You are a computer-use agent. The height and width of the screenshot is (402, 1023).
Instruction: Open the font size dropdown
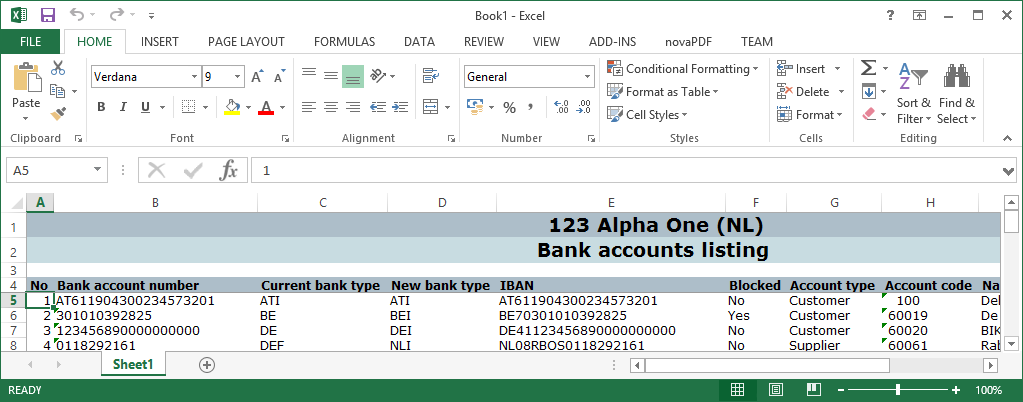(x=238, y=76)
